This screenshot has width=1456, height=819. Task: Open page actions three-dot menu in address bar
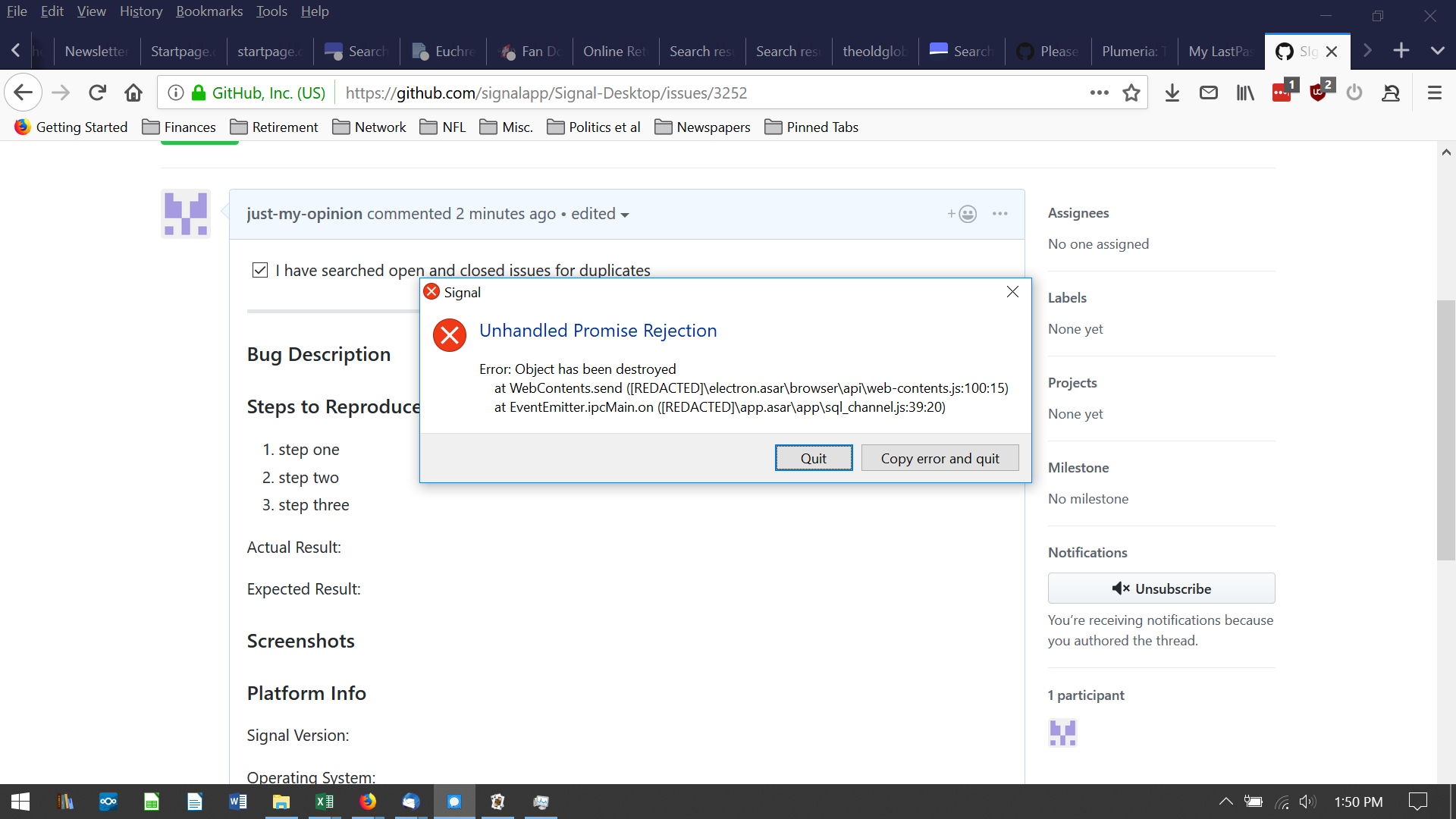(1099, 93)
